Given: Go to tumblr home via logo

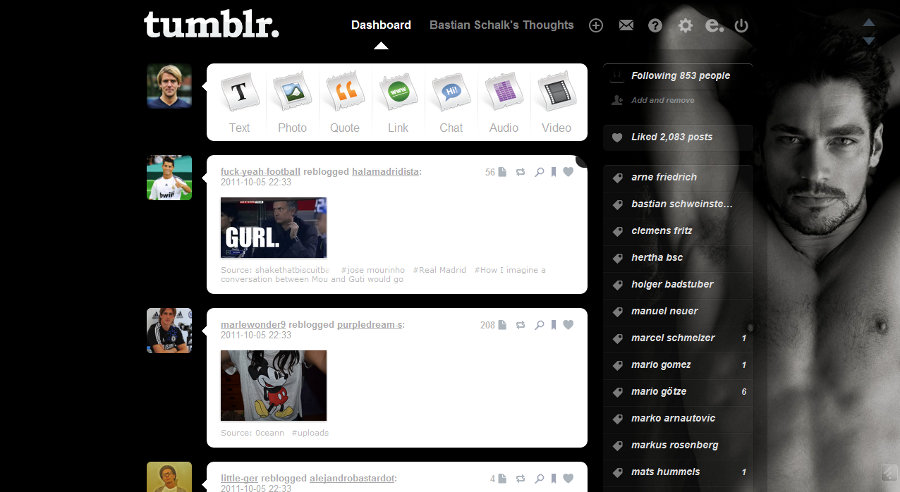Looking at the screenshot, I should pos(211,25).
